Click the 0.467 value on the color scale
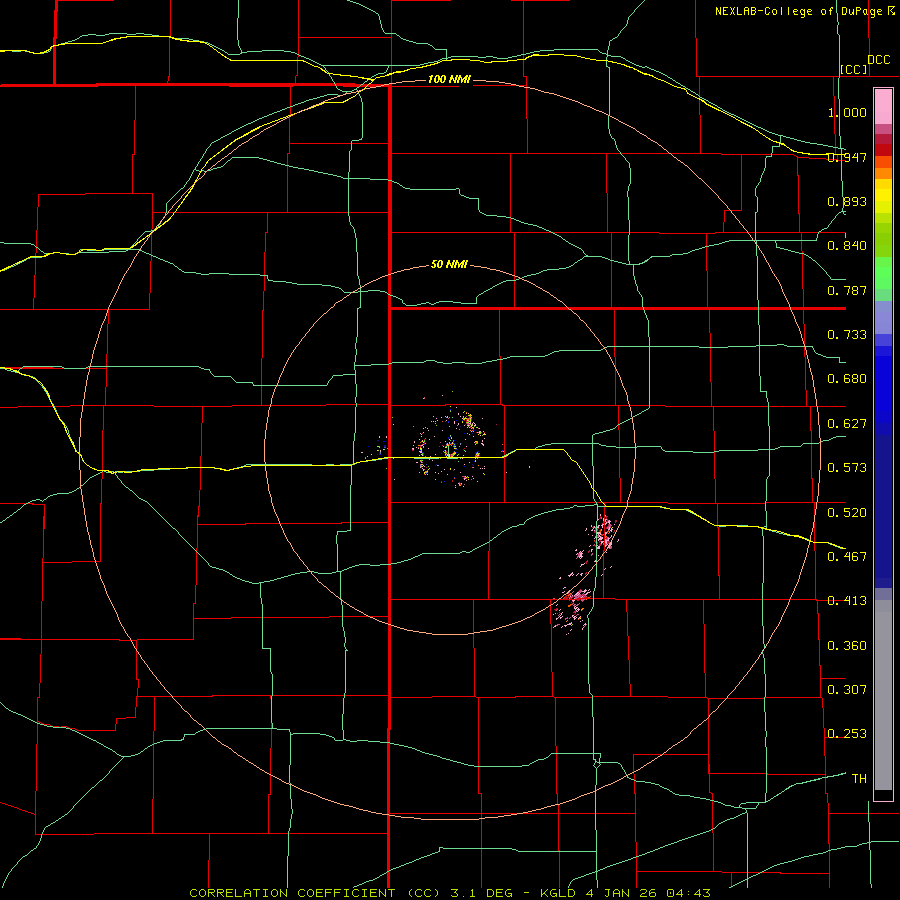The image size is (900, 900). tap(847, 557)
